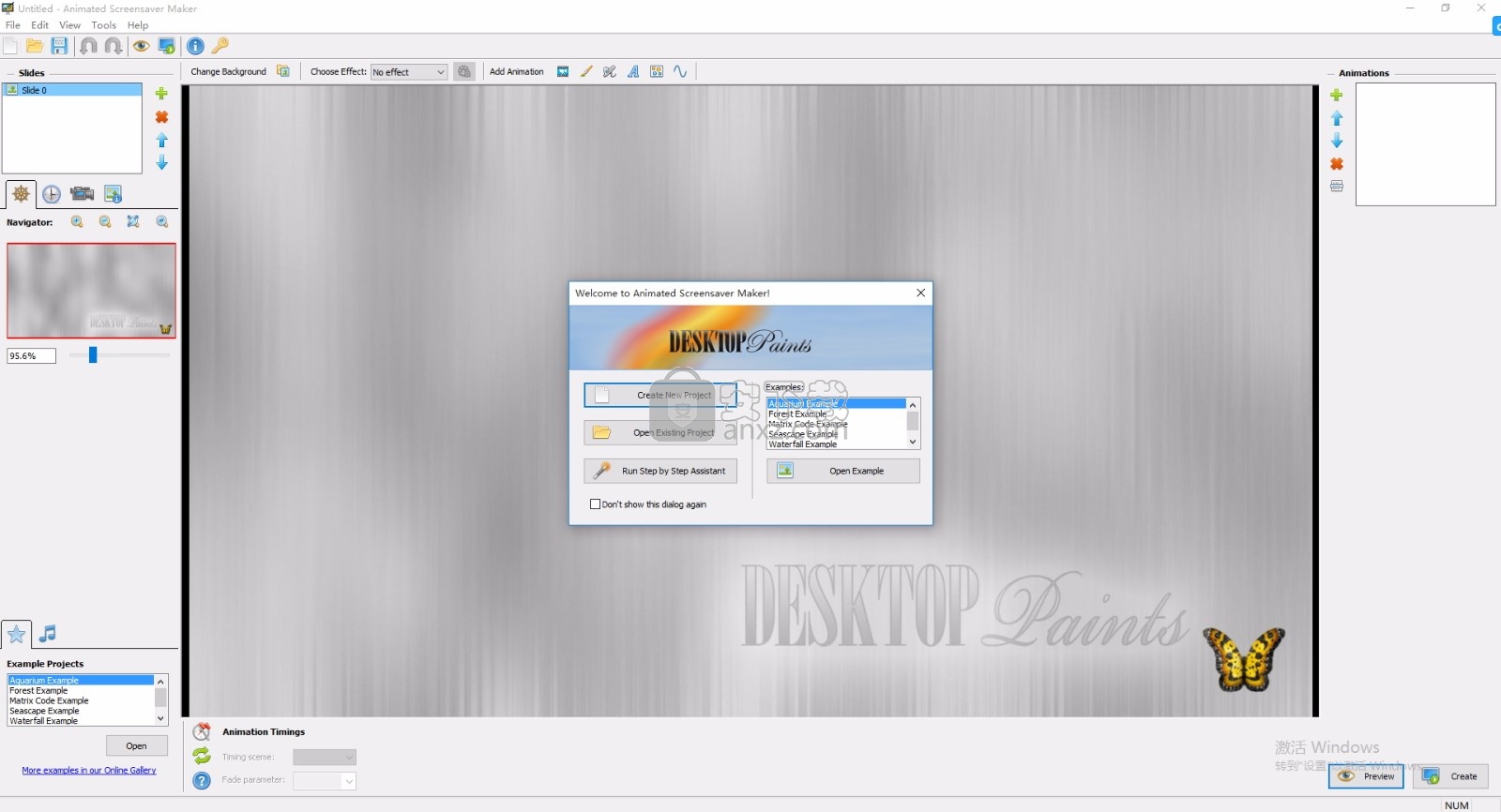The height and width of the screenshot is (812, 1501).
Task: Click Open Existing Project button
Action: (x=660, y=432)
